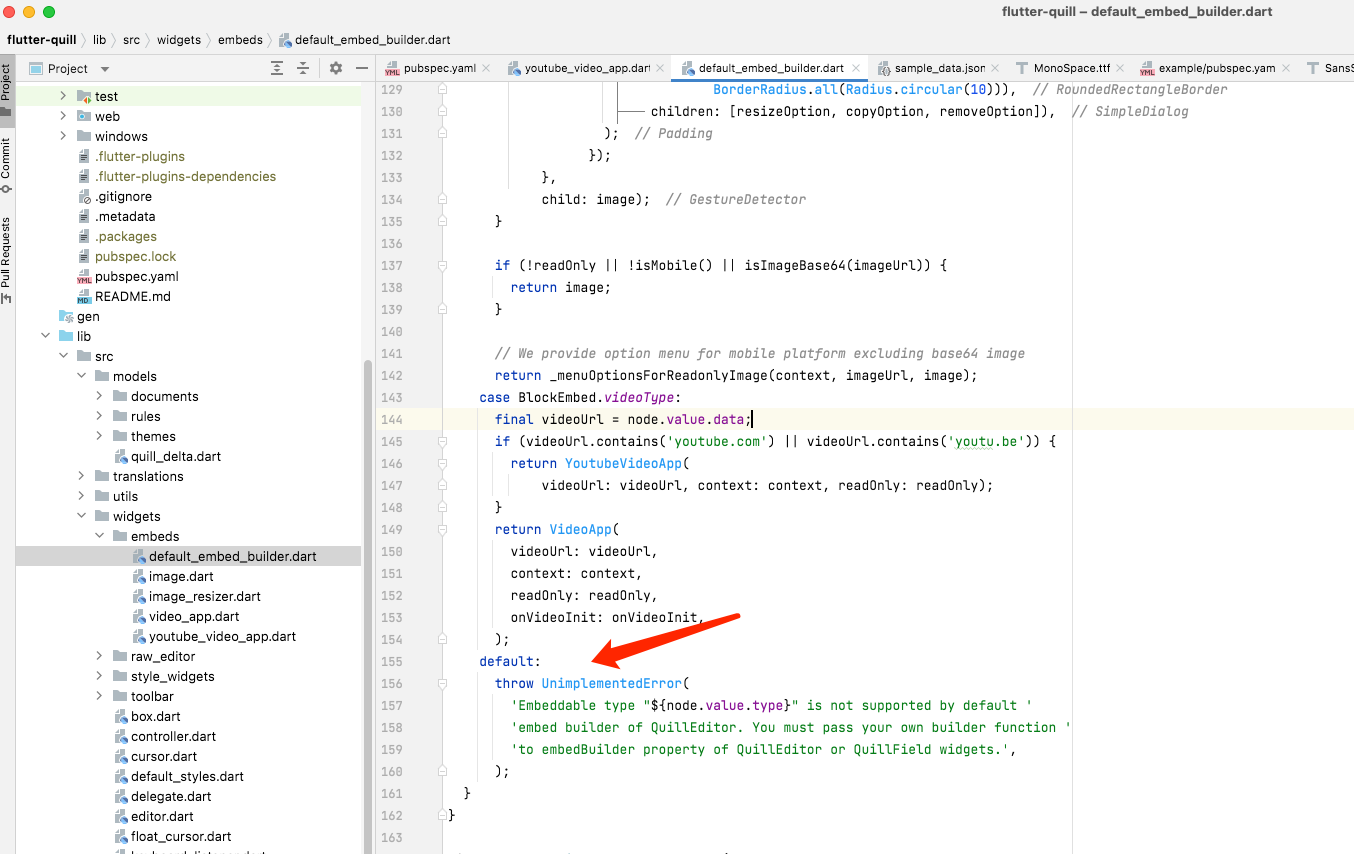Open editor.dart from the tree
The image size is (1354, 854).
click(x=162, y=816)
